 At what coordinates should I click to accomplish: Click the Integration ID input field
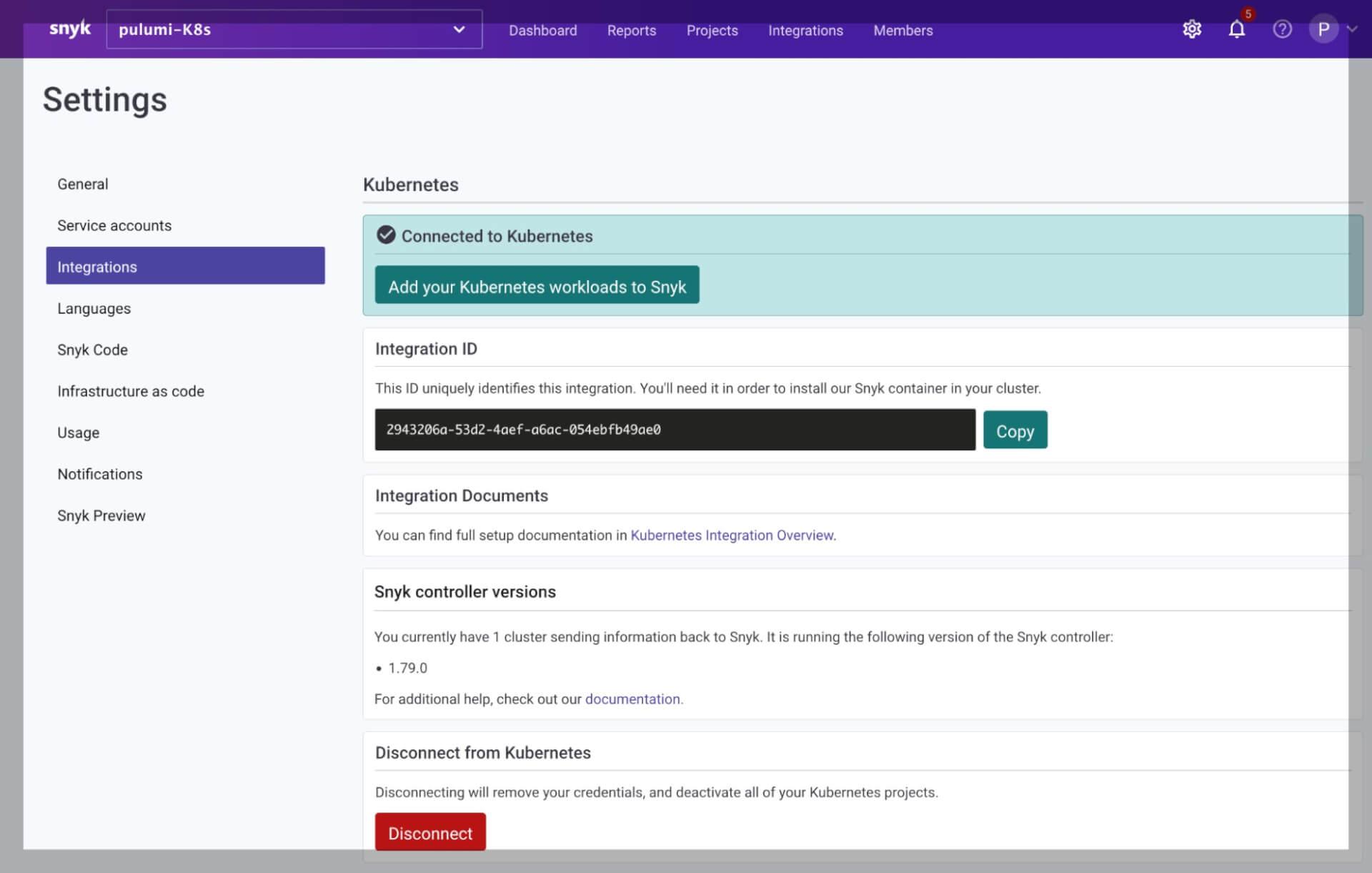675,429
